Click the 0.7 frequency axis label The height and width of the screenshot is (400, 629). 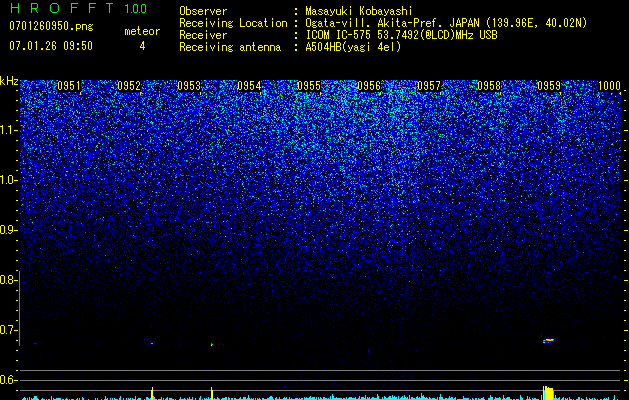[x=7, y=330]
